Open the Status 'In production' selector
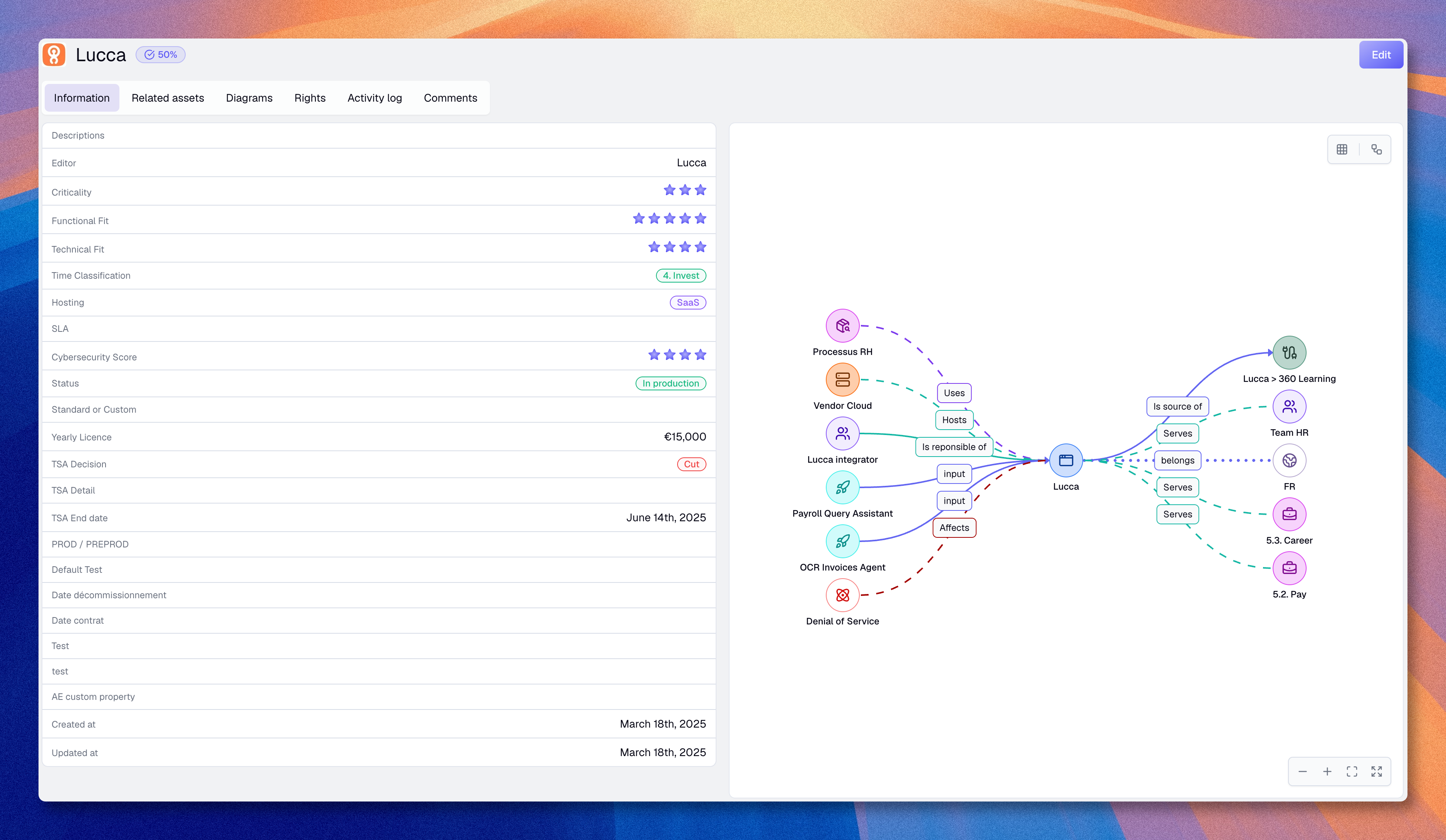Screen dimensions: 1446x840 pyautogui.click(x=670, y=383)
